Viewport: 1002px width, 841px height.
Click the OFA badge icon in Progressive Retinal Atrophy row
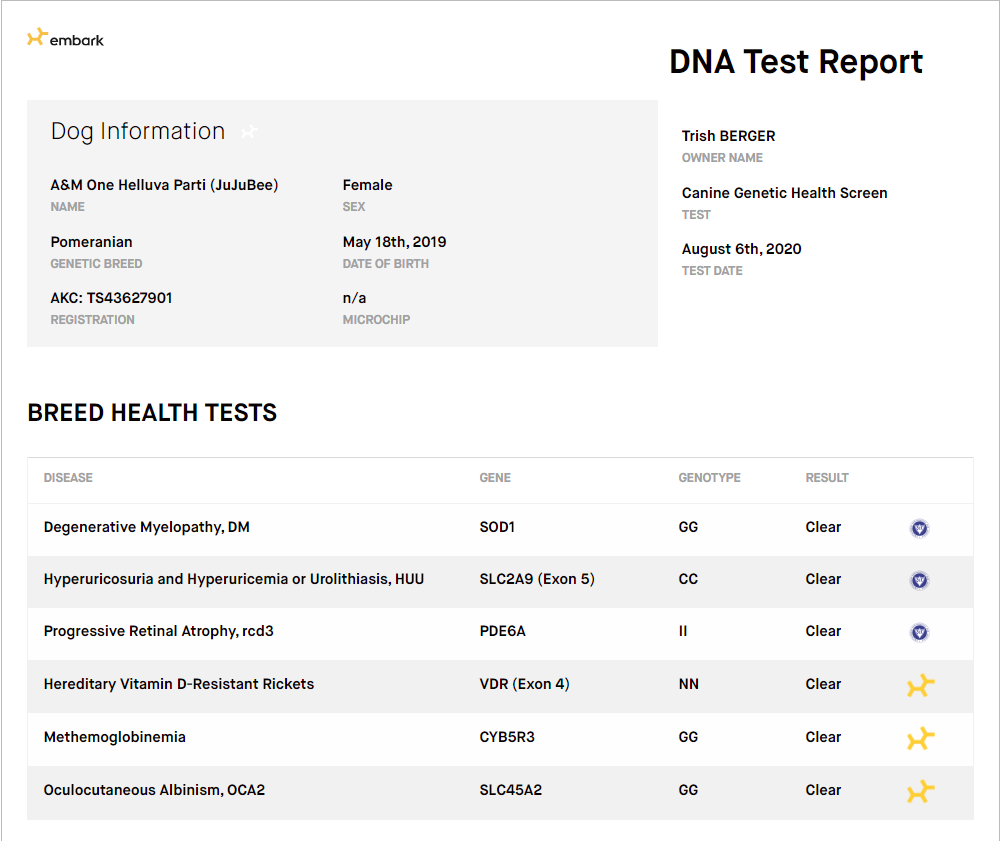tap(919, 632)
